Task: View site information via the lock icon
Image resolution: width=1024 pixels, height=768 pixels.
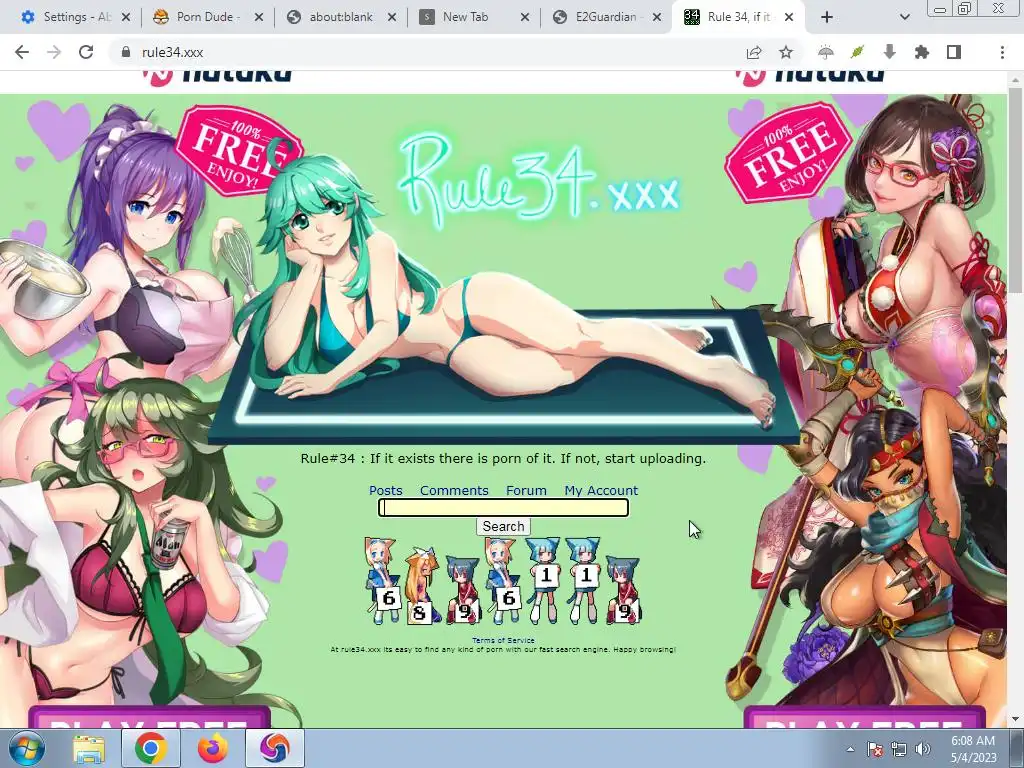Action: [125, 52]
